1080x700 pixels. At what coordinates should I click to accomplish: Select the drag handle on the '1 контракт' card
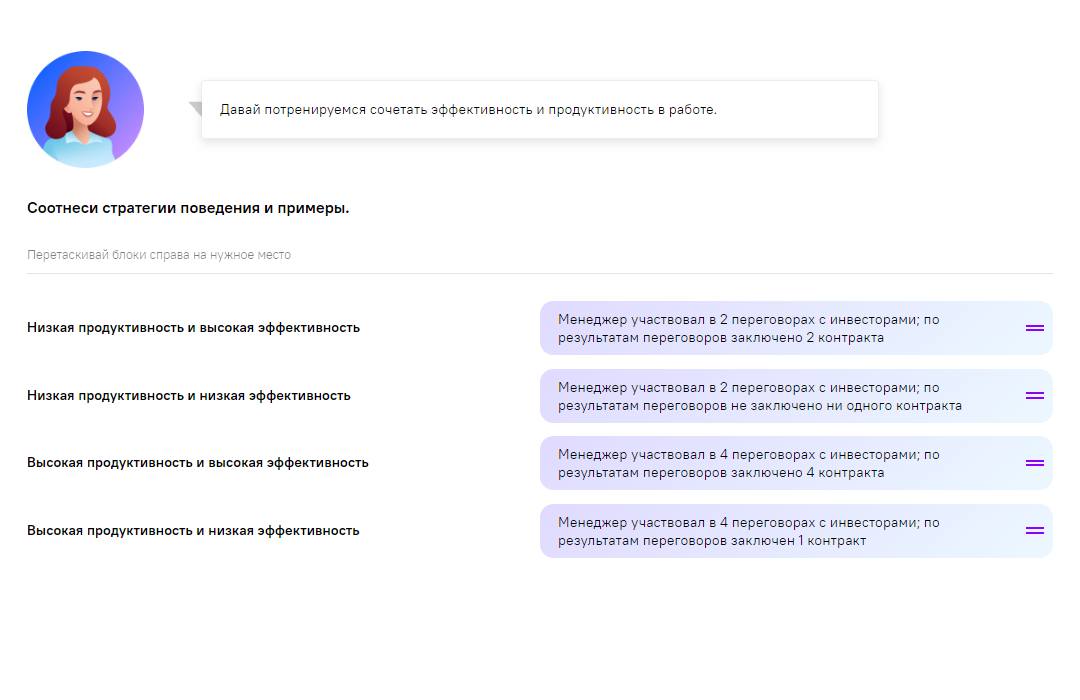tap(1034, 531)
